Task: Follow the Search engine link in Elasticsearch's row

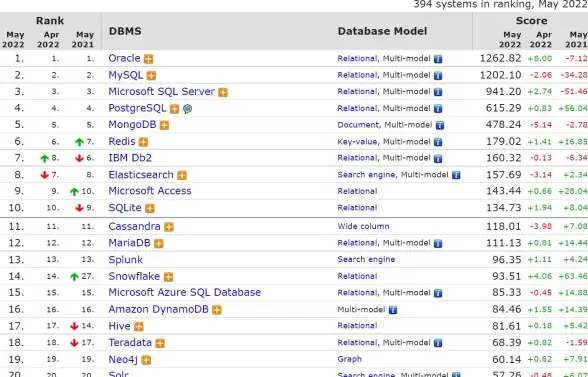Action: coord(366,175)
